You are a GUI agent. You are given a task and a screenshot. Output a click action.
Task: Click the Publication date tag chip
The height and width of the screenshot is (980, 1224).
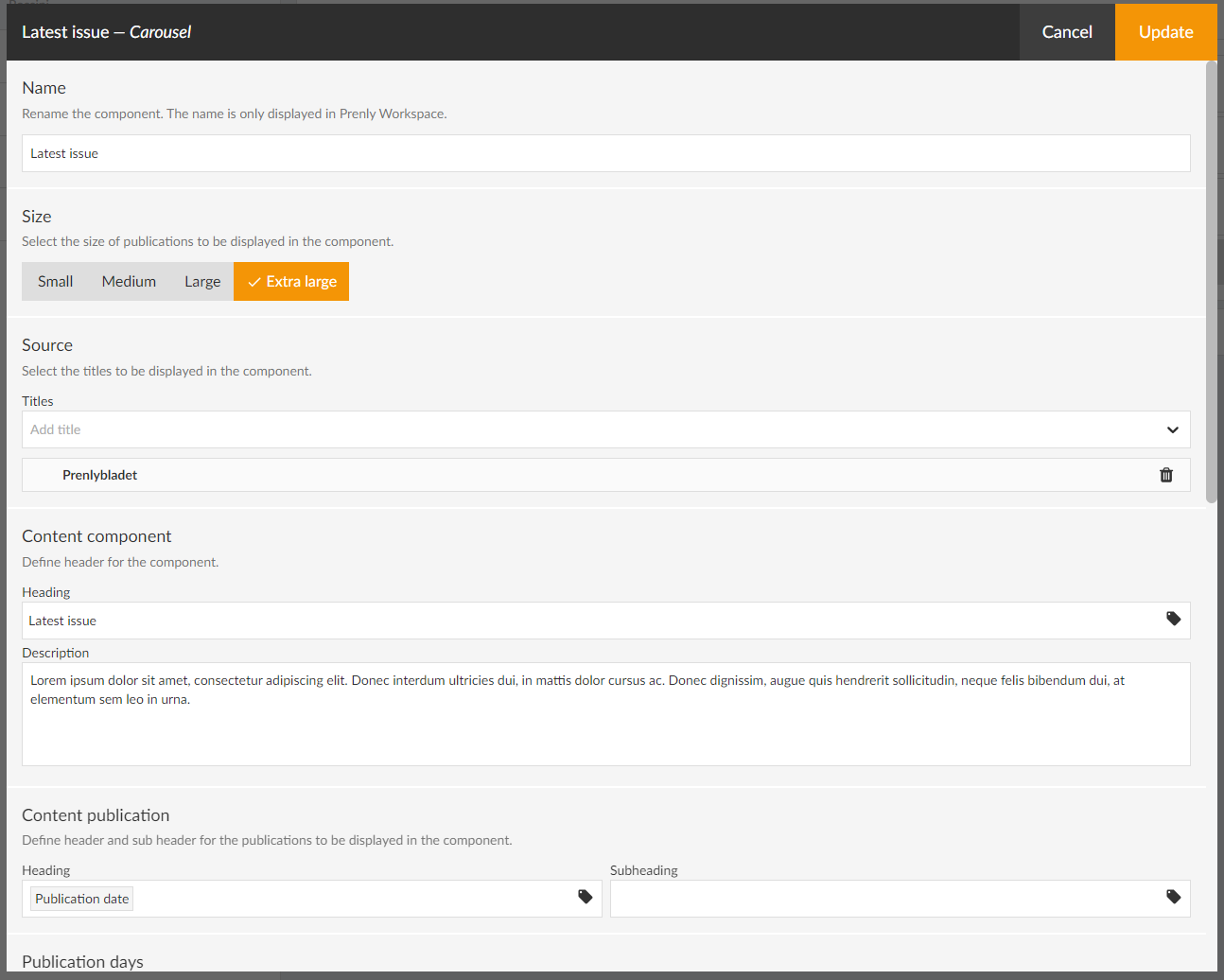tap(82, 899)
